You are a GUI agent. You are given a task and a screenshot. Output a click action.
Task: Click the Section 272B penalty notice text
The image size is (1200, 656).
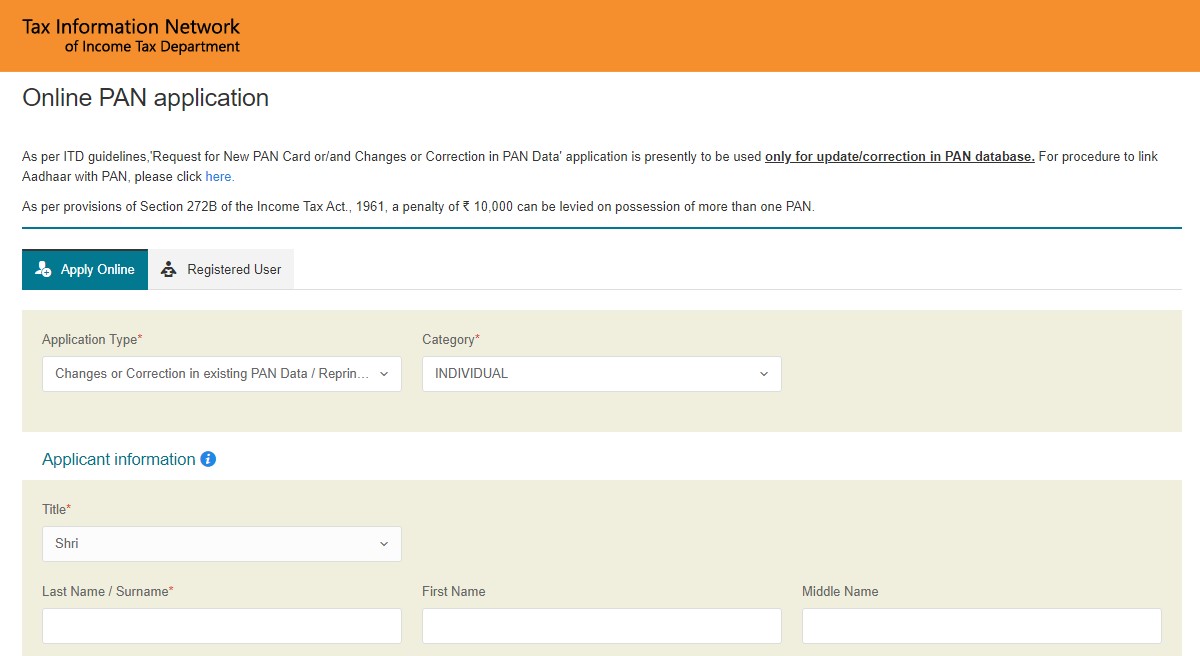tap(418, 207)
